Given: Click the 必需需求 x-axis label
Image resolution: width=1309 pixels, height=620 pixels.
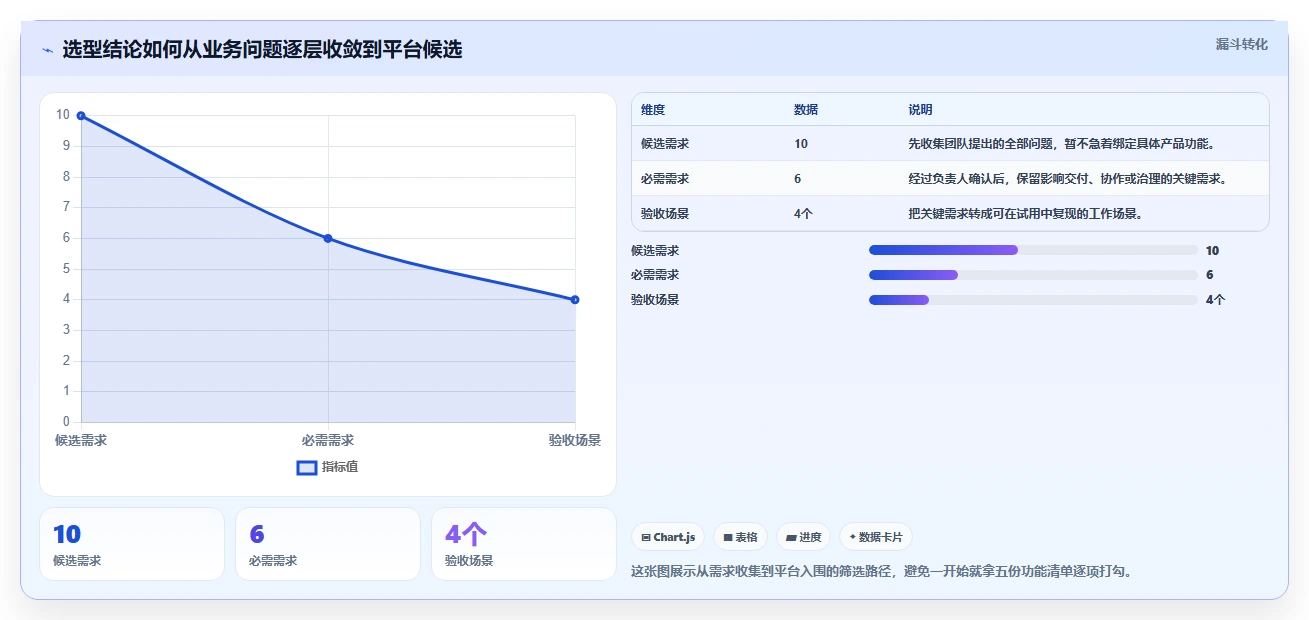Looking at the screenshot, I should [328, 440].
